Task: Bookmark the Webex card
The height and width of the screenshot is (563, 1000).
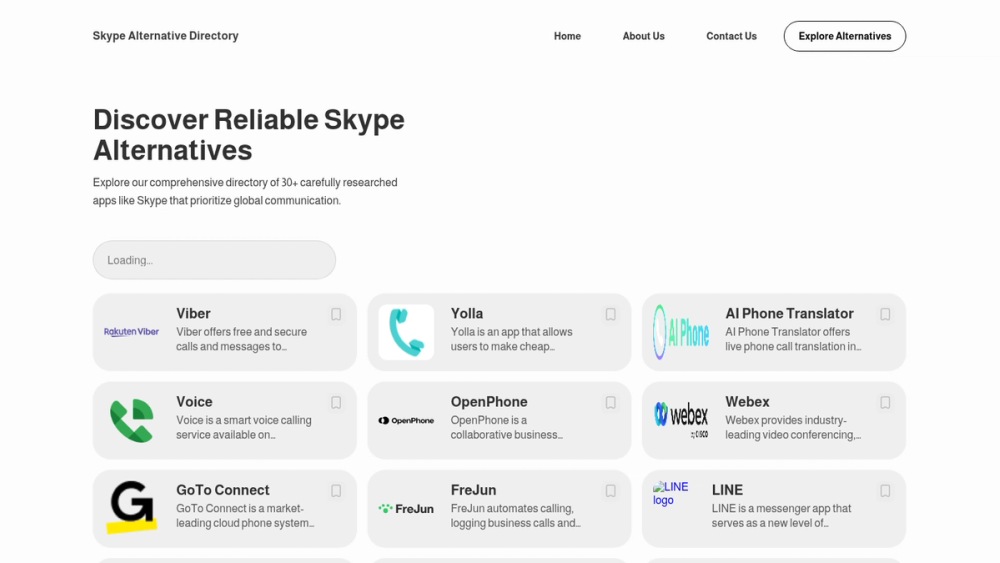Action: point(885,402)
